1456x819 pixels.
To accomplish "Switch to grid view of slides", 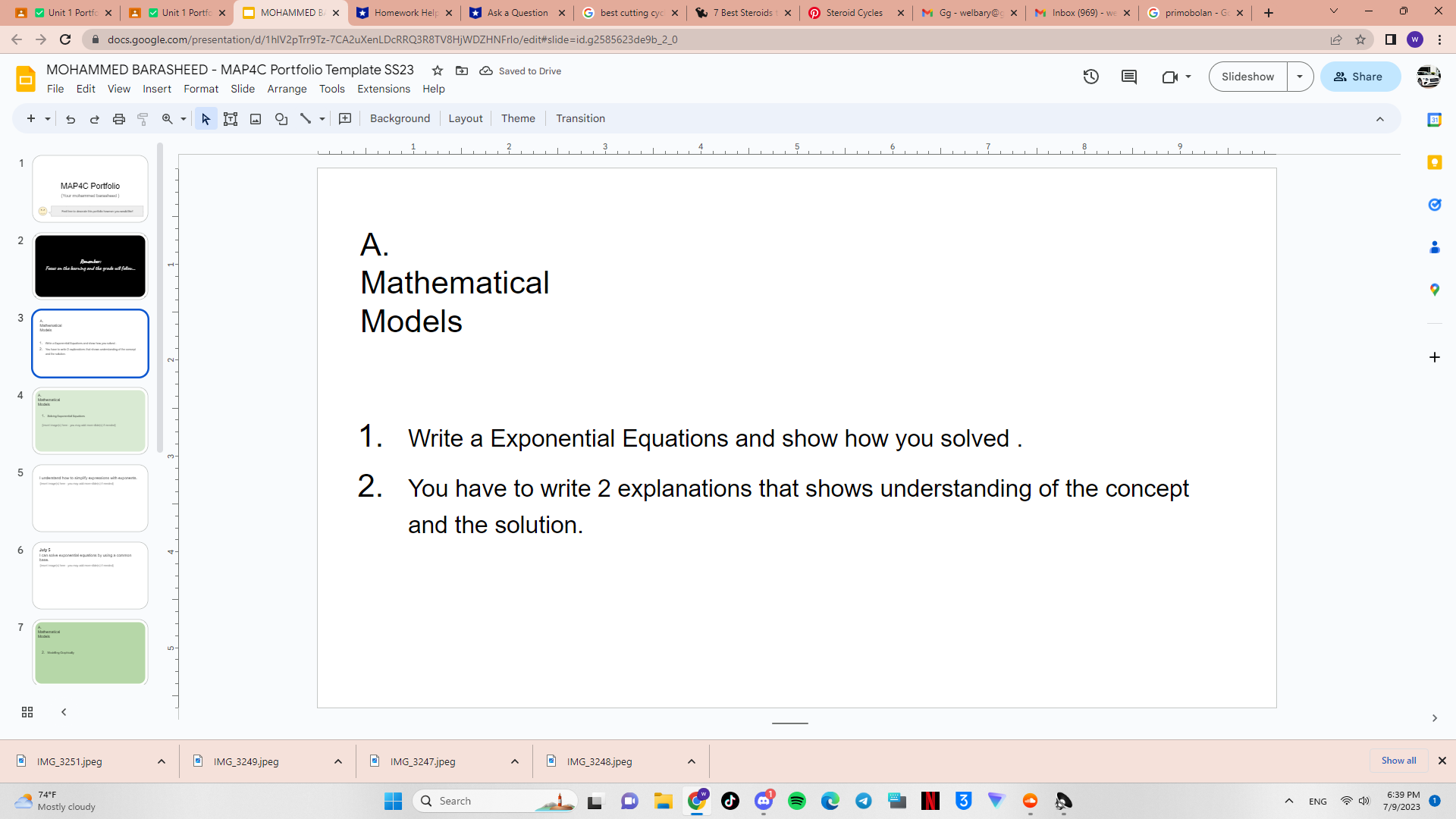I will [27, 712].
